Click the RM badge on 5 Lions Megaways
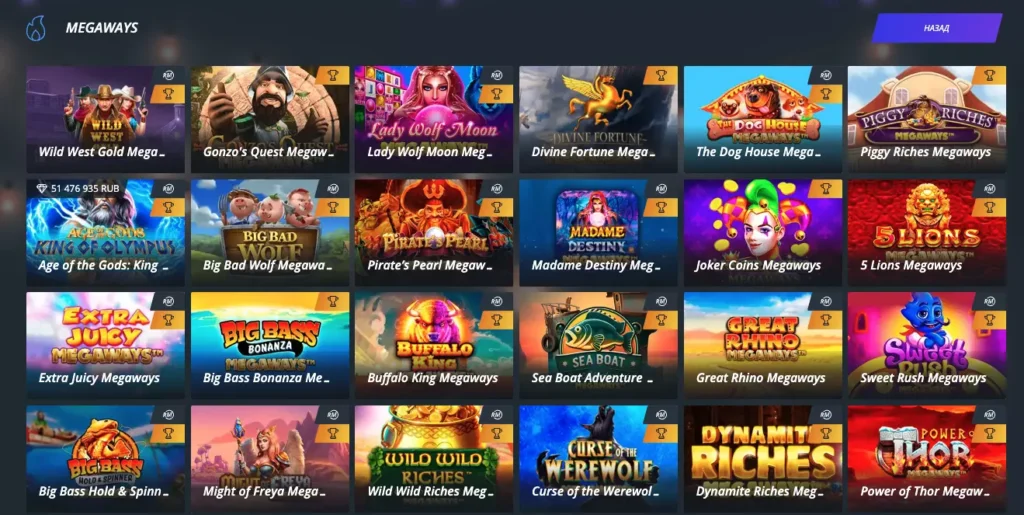The image size is (1024, 515). 991,189
